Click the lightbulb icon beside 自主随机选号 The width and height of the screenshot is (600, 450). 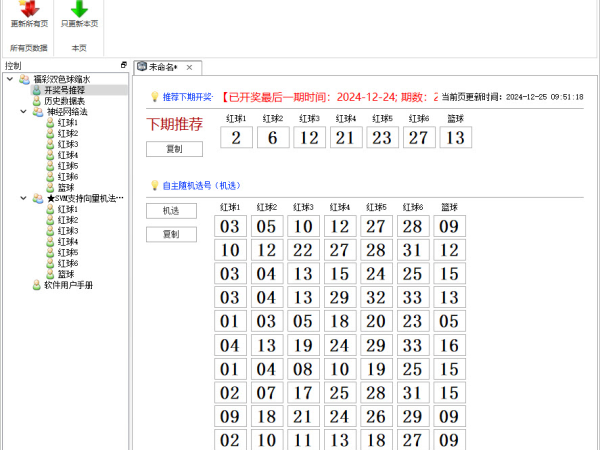click(x=155, y=185)
